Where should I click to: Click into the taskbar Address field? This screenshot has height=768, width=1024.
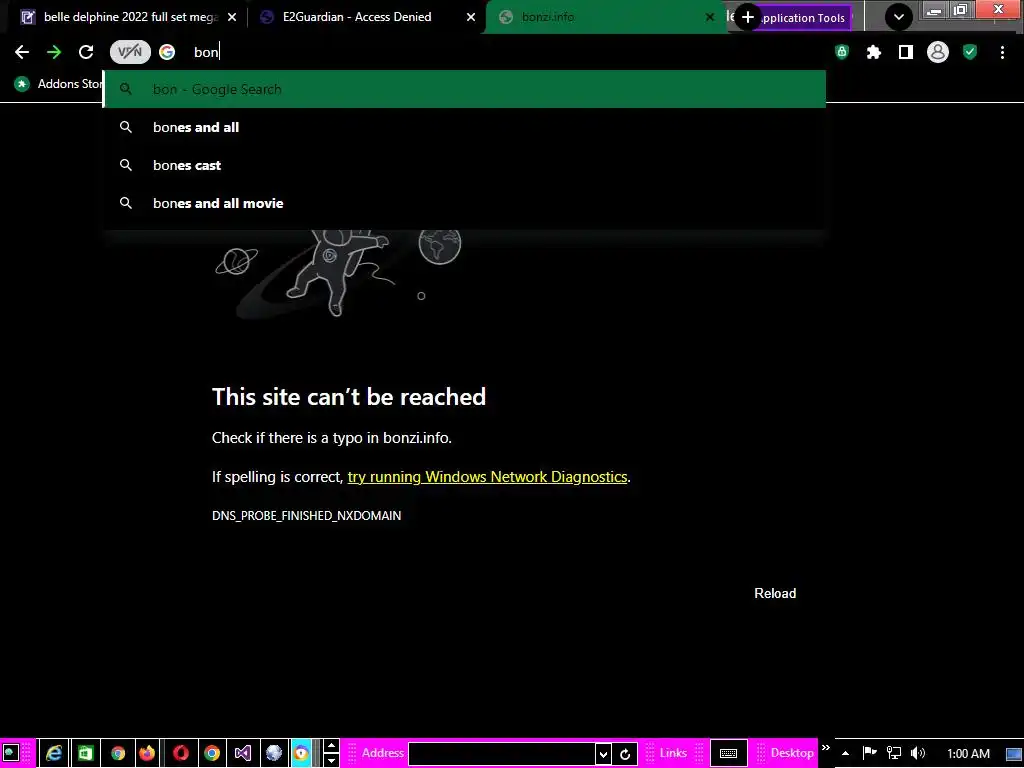(x=502, y=754)
